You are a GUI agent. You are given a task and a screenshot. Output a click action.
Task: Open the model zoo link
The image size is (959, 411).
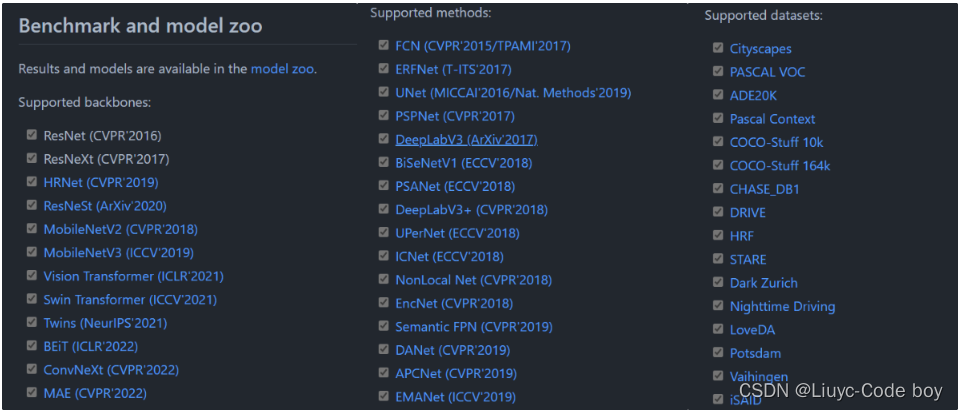[283, 68]
